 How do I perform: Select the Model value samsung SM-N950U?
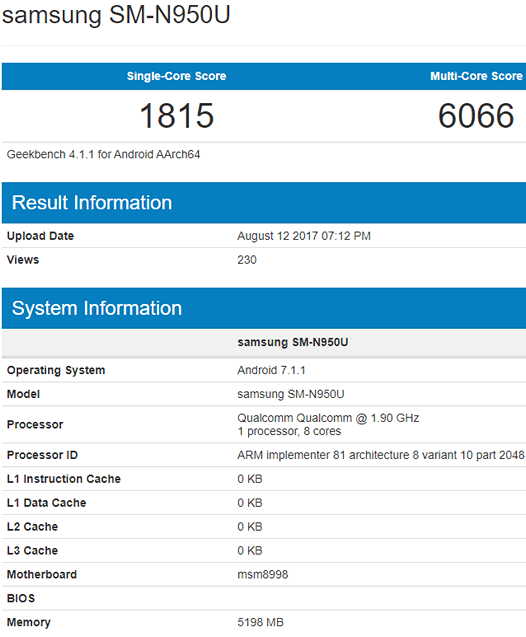(x=291, y=394)
